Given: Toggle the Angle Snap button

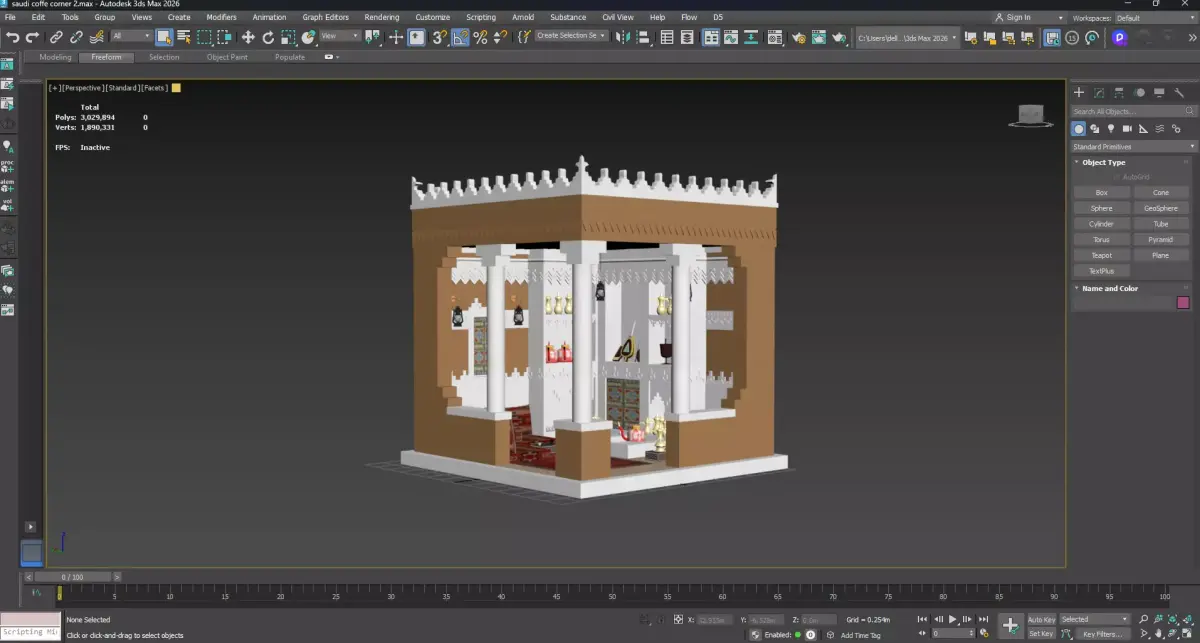Looking at the screenshot, I should [460, 37].
